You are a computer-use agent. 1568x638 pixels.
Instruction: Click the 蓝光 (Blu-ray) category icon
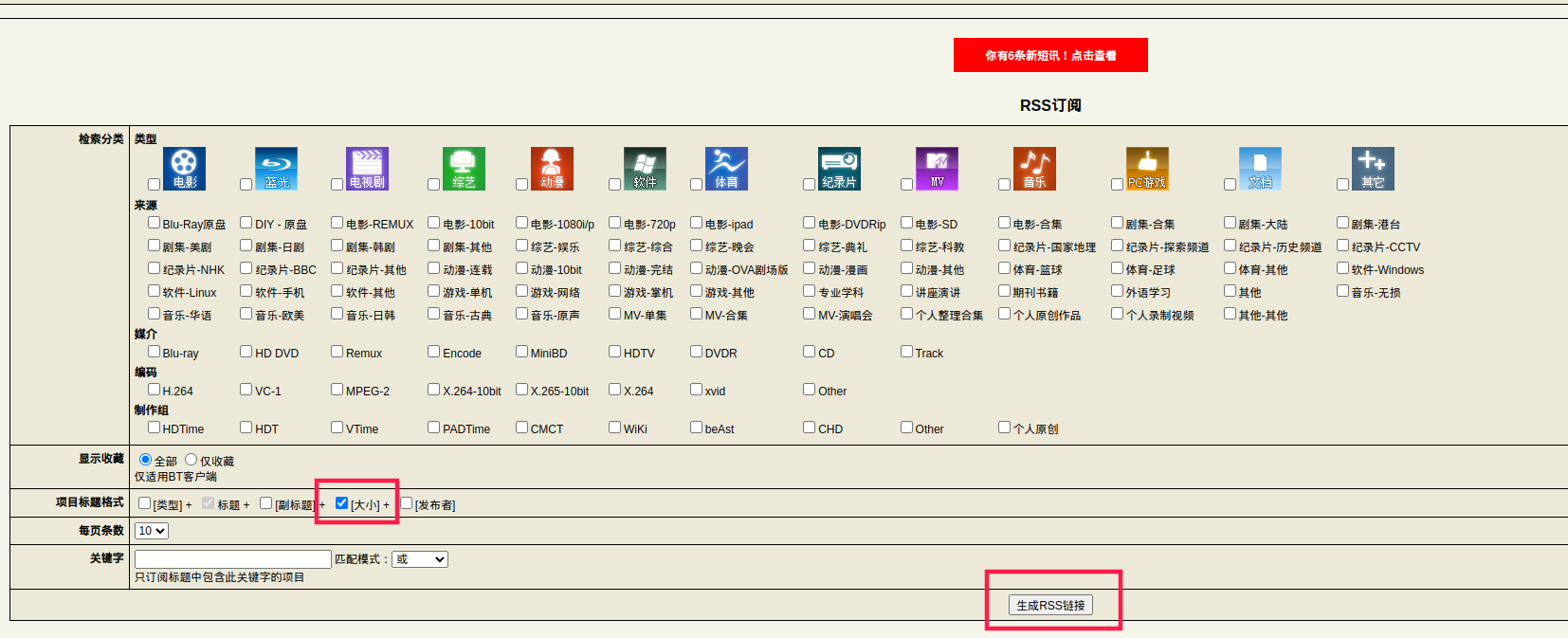point(276,169)
